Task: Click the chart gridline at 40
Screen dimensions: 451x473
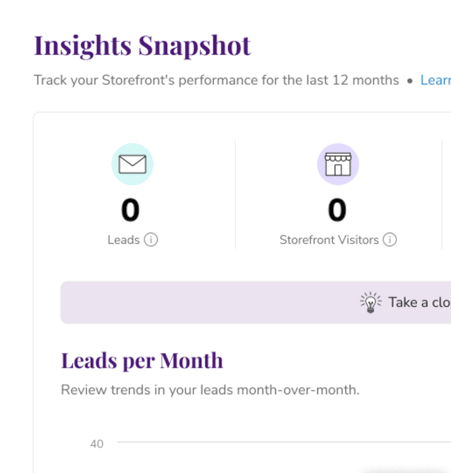Action: [284, 442]
